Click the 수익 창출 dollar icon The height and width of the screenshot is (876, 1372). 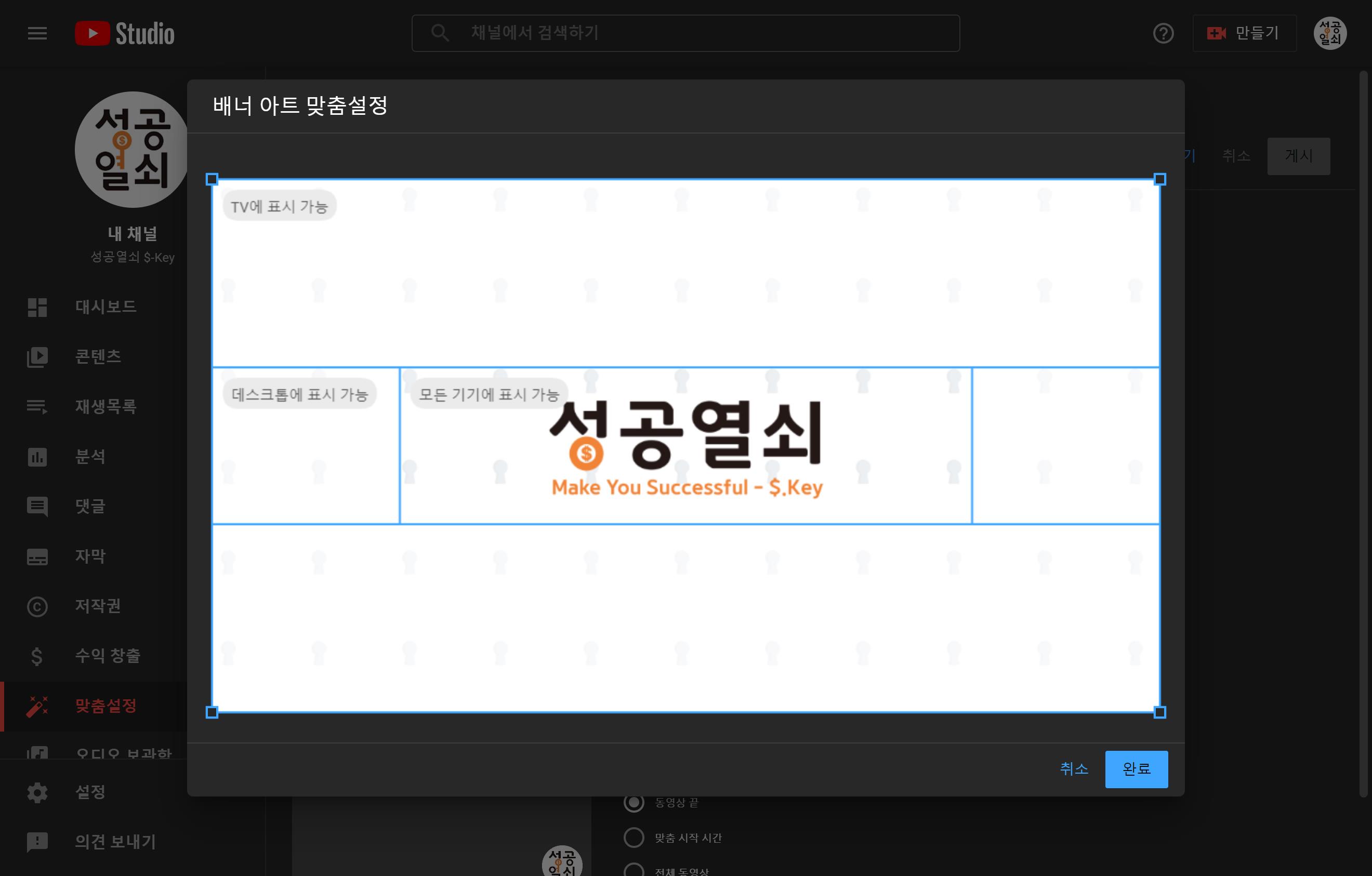point(37,656)
